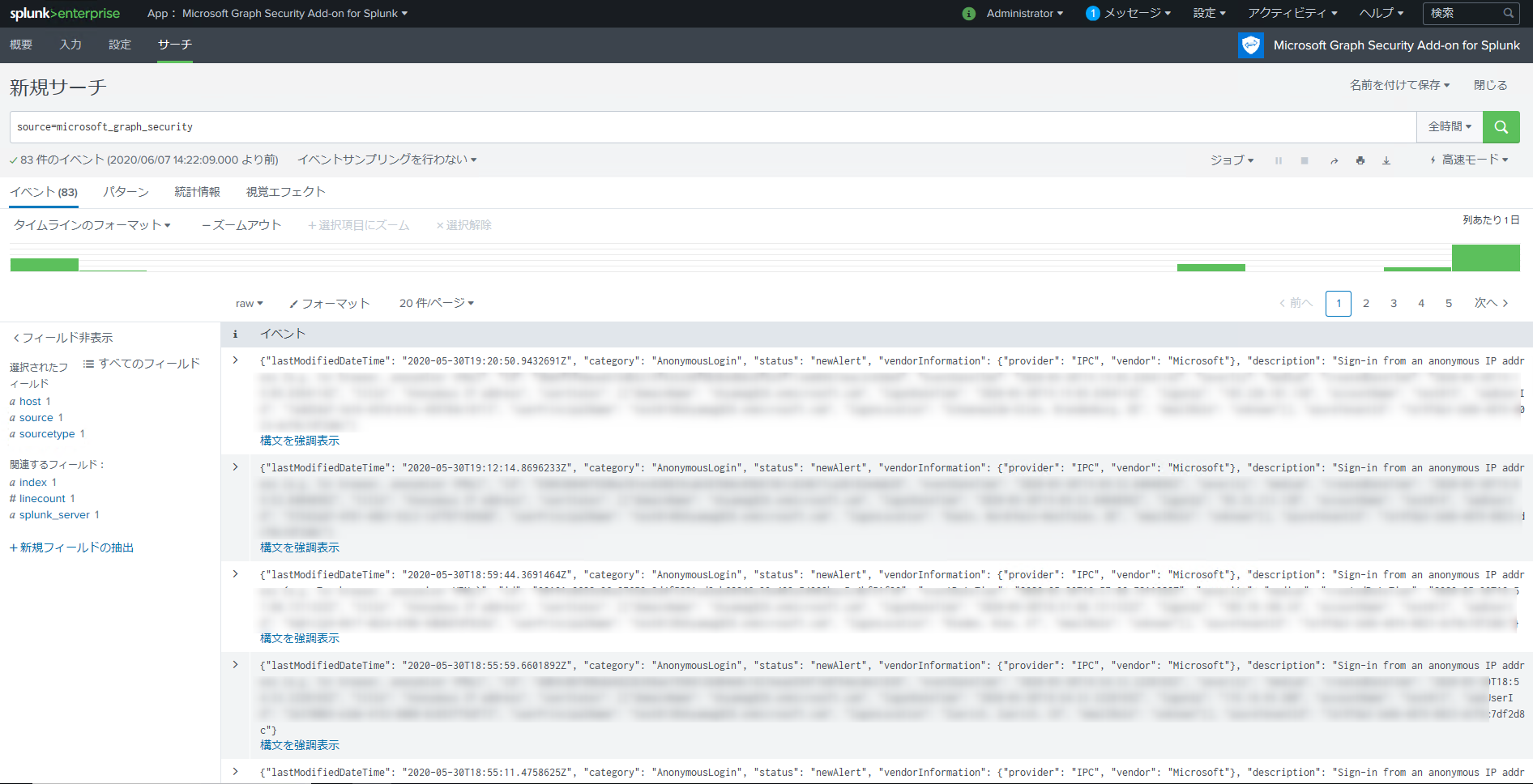This screenshot has height=784, width=1533.
Task: Select the sourcetype field
Action: (x=47, y=434)
